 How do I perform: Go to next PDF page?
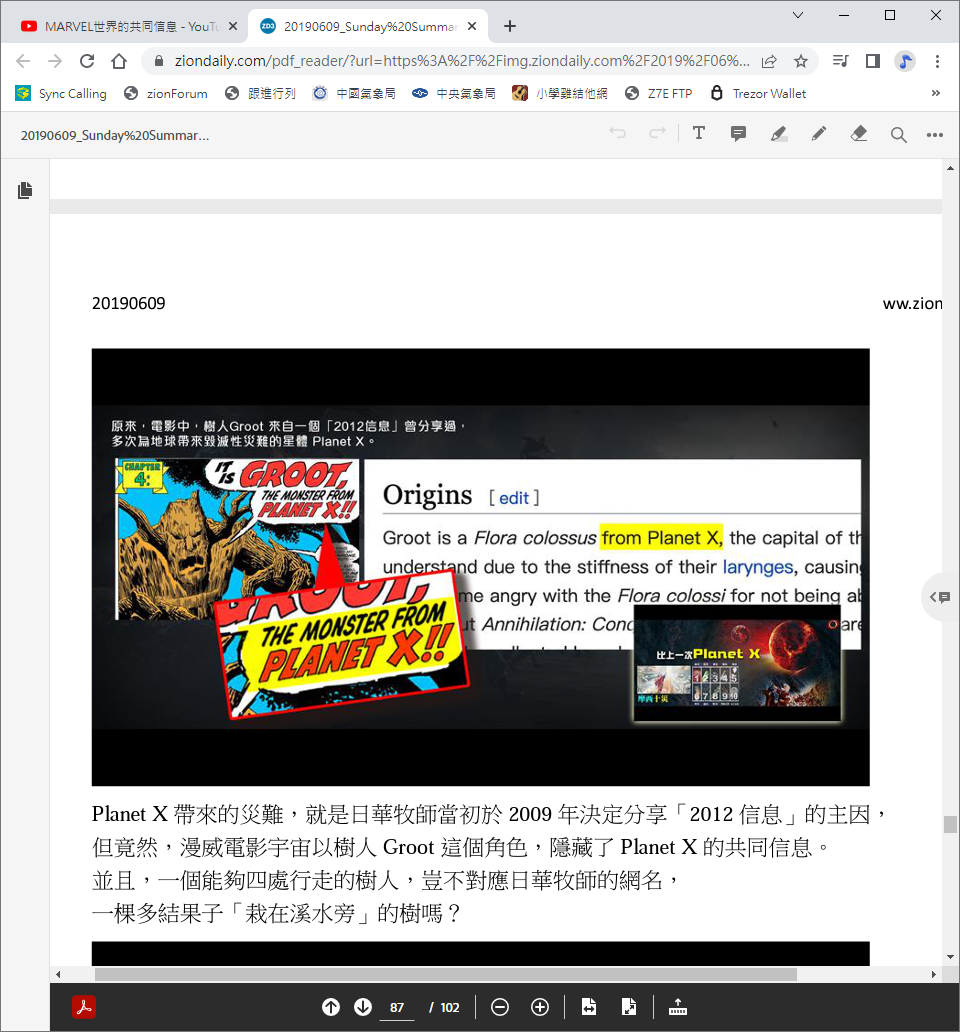tap(363, 1007)
